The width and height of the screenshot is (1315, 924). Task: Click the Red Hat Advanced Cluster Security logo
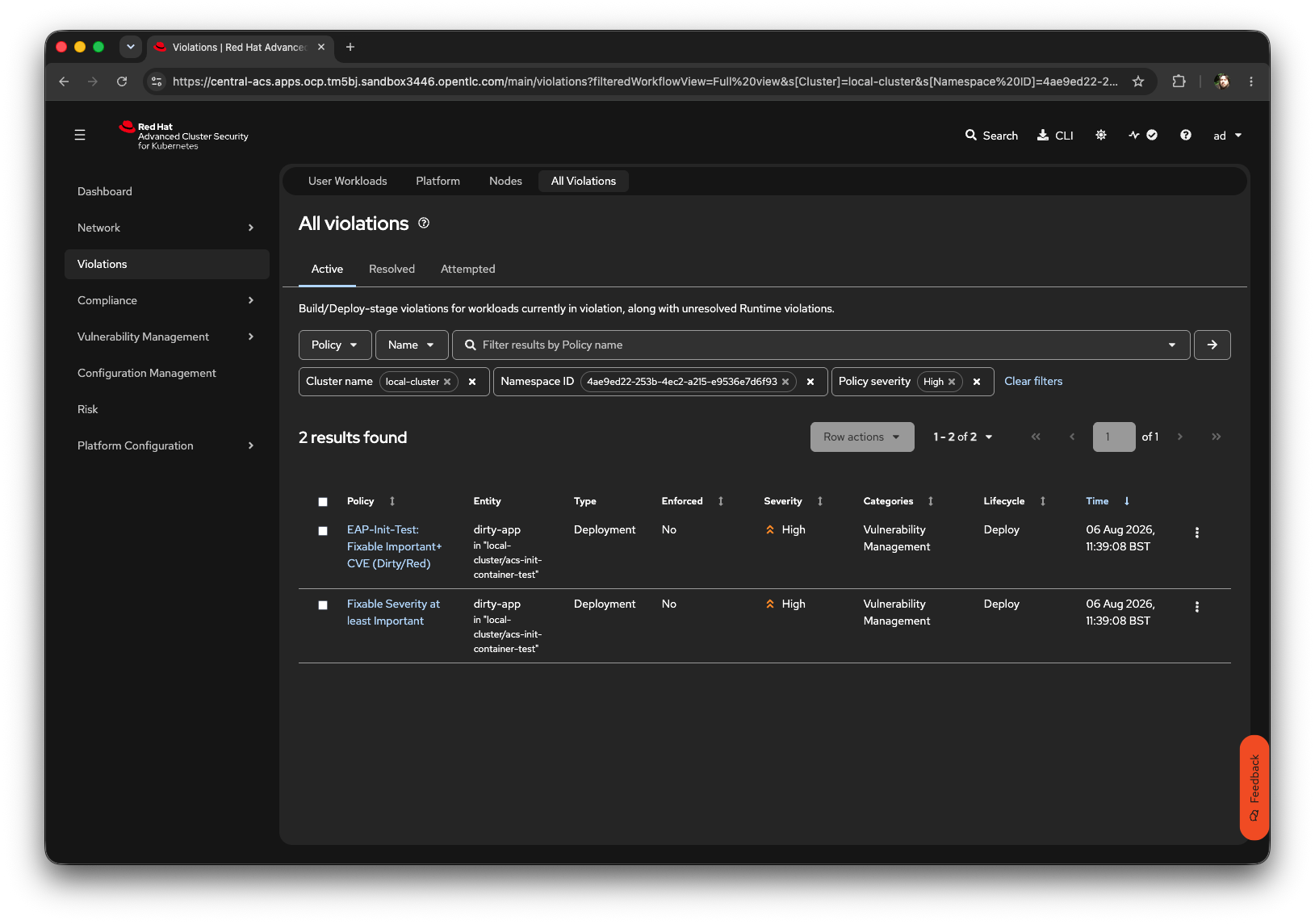click(184, 136)
